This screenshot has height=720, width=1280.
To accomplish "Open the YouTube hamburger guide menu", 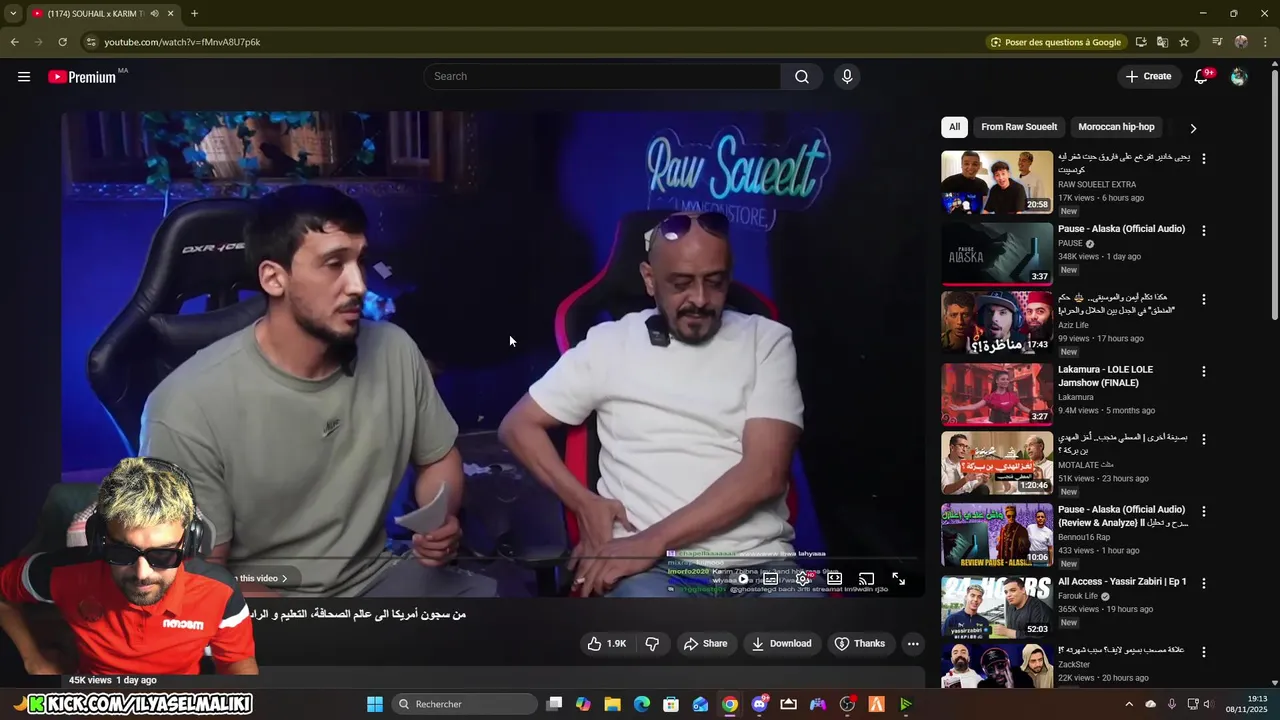I will (x=24, y=77).
